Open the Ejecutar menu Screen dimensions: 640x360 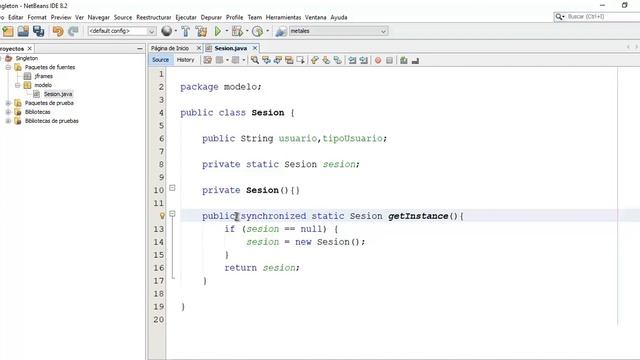point(186,17)
